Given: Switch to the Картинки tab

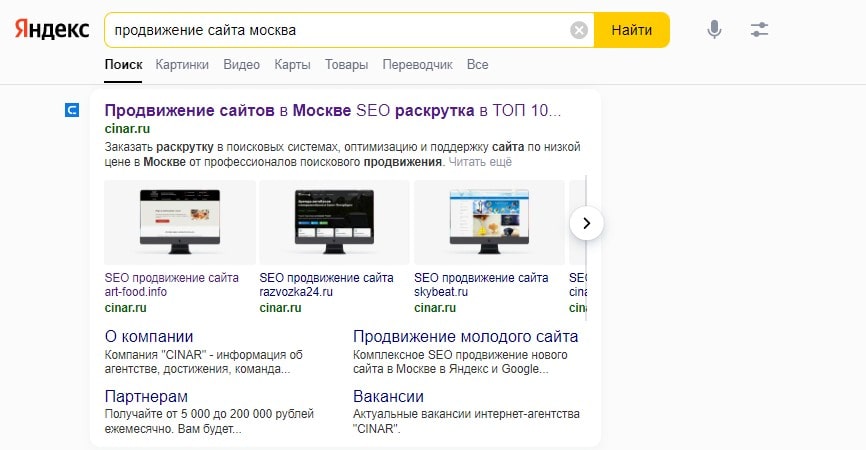Looking at the screenshot, I should click(182, 65).
